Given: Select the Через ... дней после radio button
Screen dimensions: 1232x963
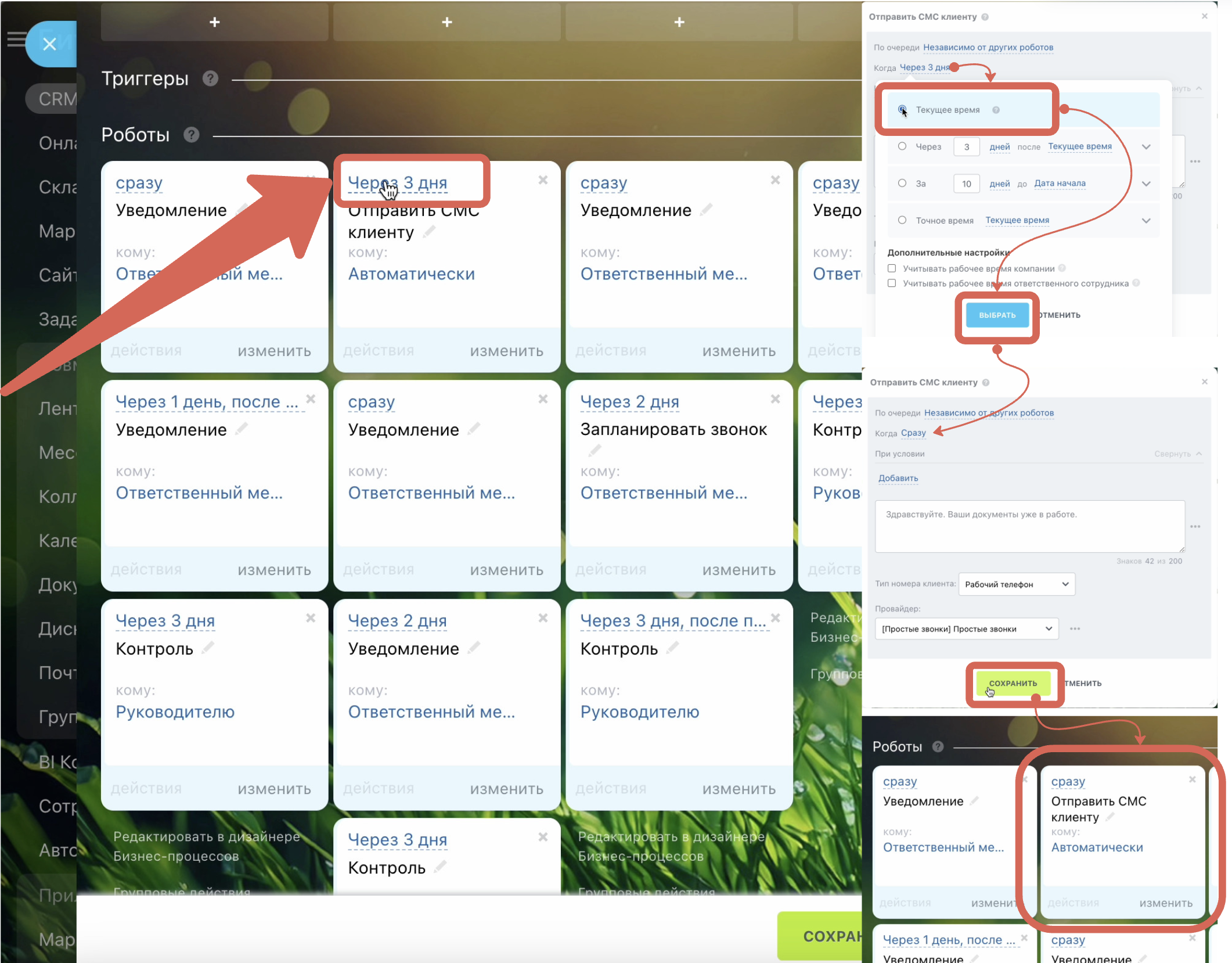Looking at the screenshot, I should tap(902, 146).
